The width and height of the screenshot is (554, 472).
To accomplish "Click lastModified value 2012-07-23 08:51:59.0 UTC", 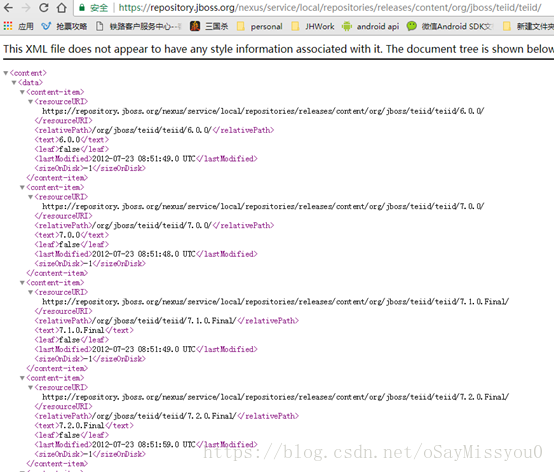I will tap(144, 445).
